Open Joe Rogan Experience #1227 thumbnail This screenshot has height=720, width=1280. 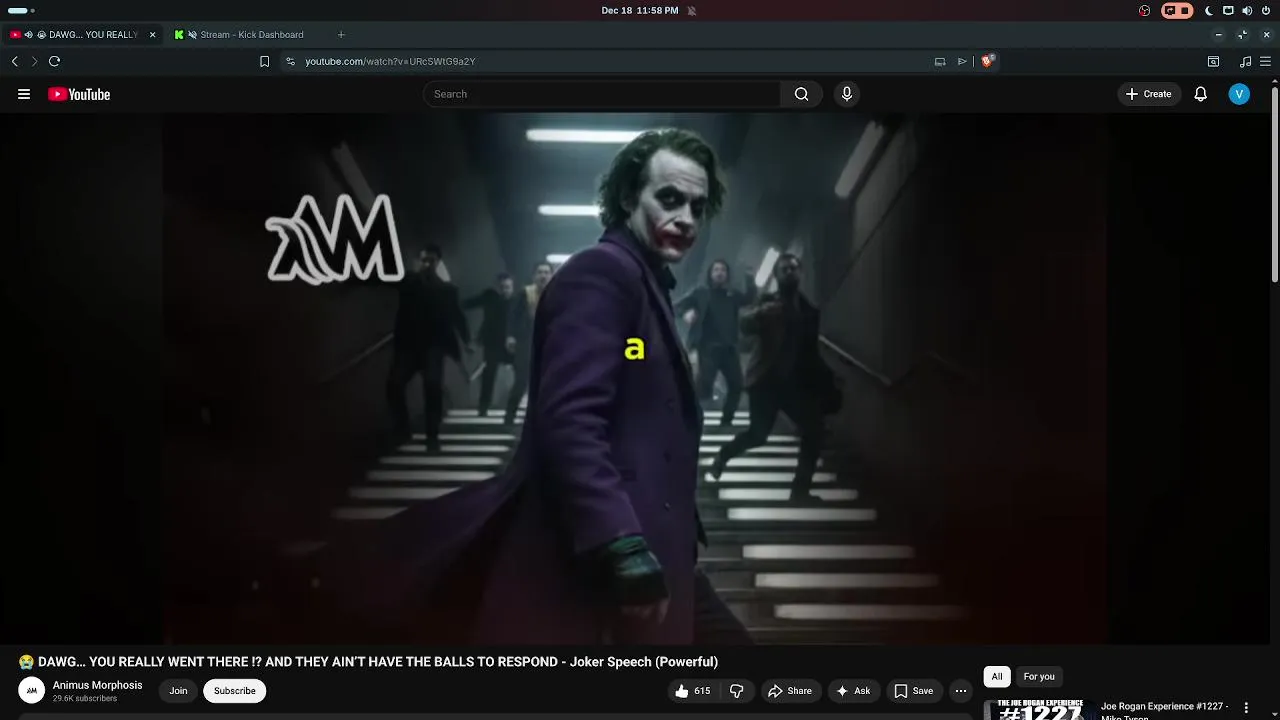[1040, 709]
